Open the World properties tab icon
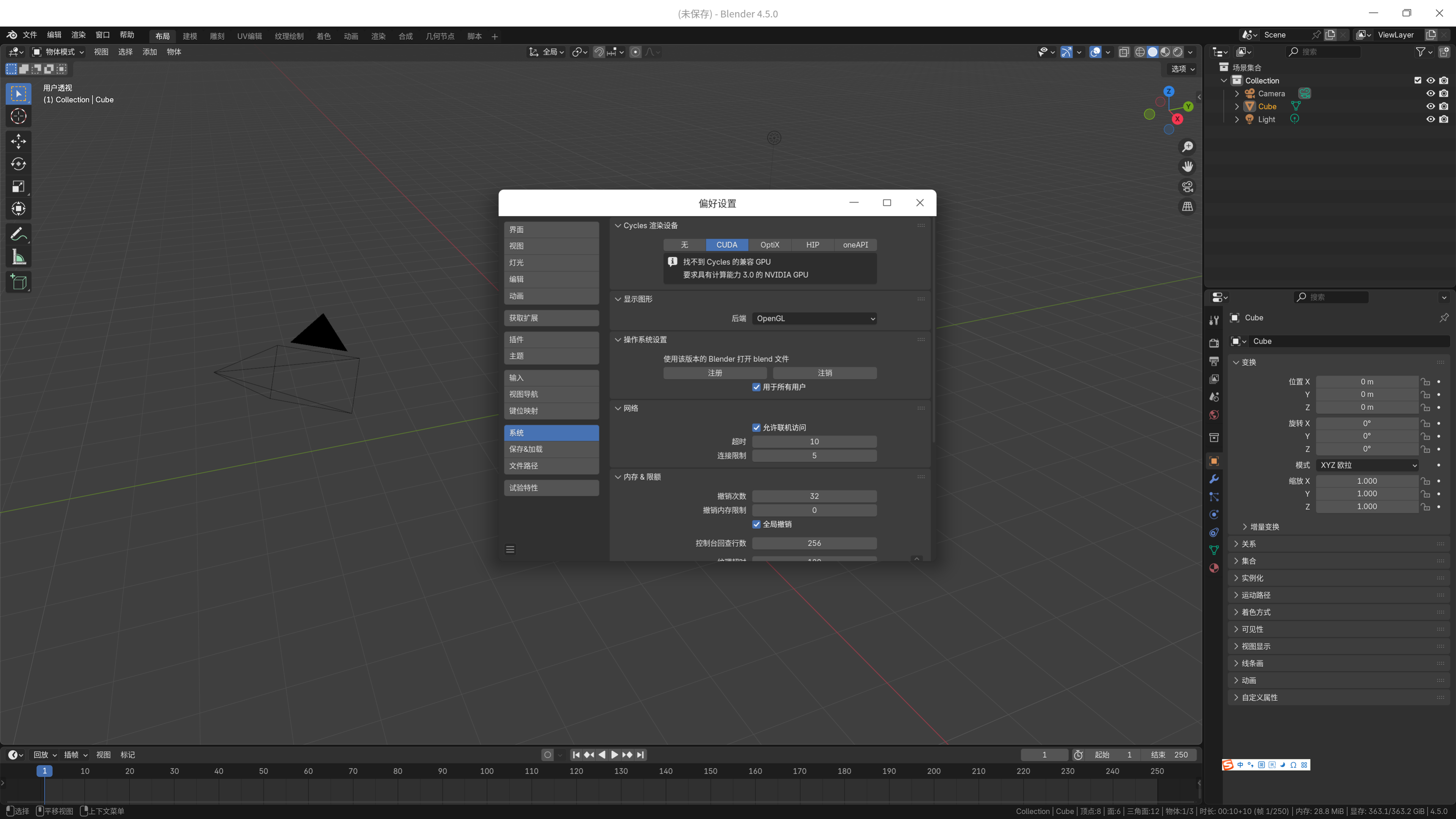 [x=1214, y=415]
